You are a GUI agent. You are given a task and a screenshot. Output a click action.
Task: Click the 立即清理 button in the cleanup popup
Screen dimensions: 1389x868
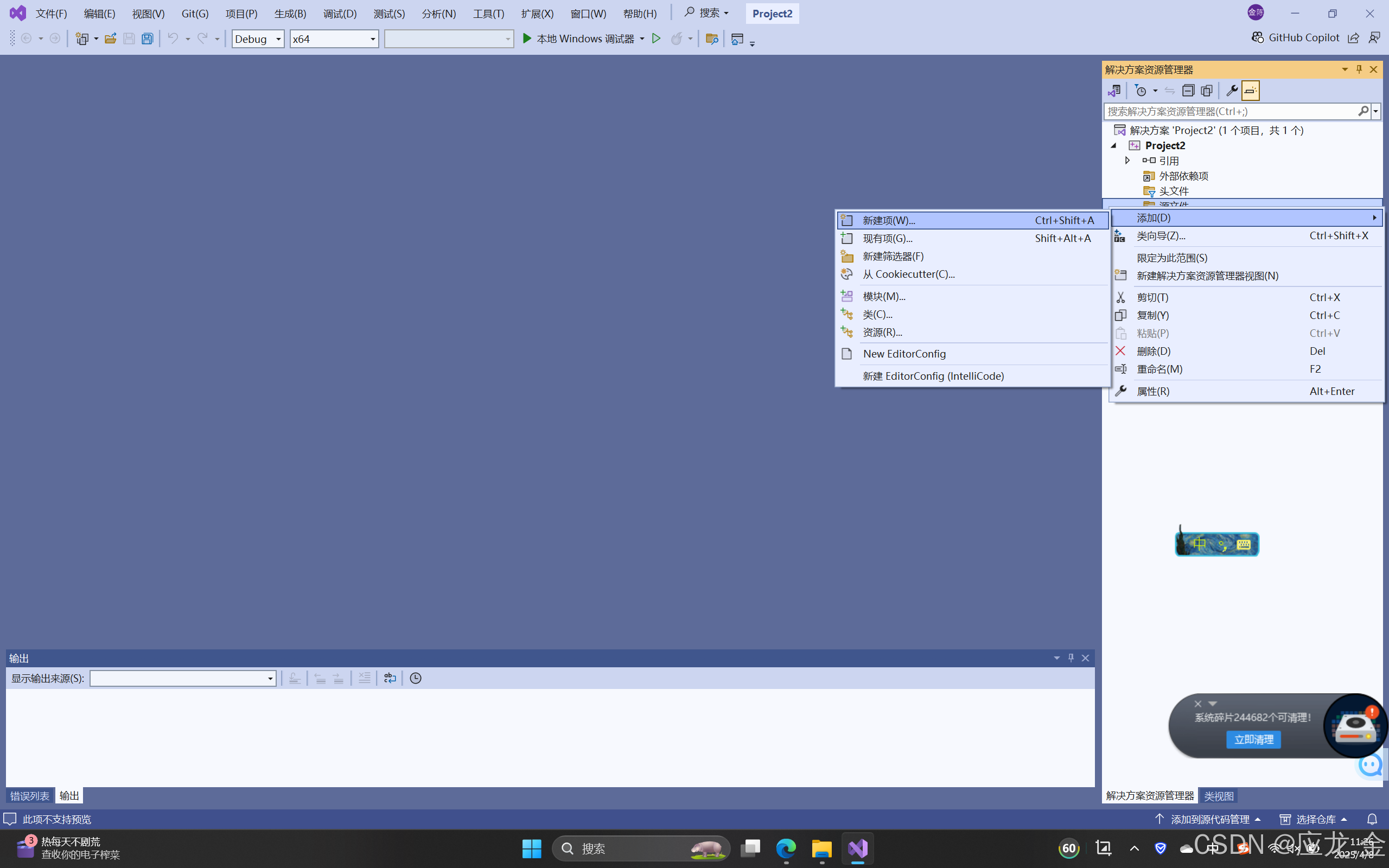(x=1253, y=739)
